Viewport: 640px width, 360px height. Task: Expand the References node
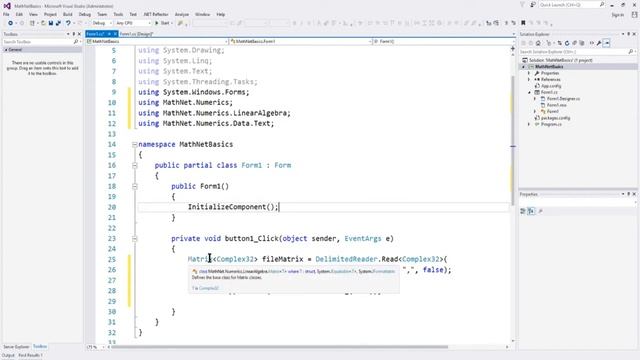tap(529, 80)
